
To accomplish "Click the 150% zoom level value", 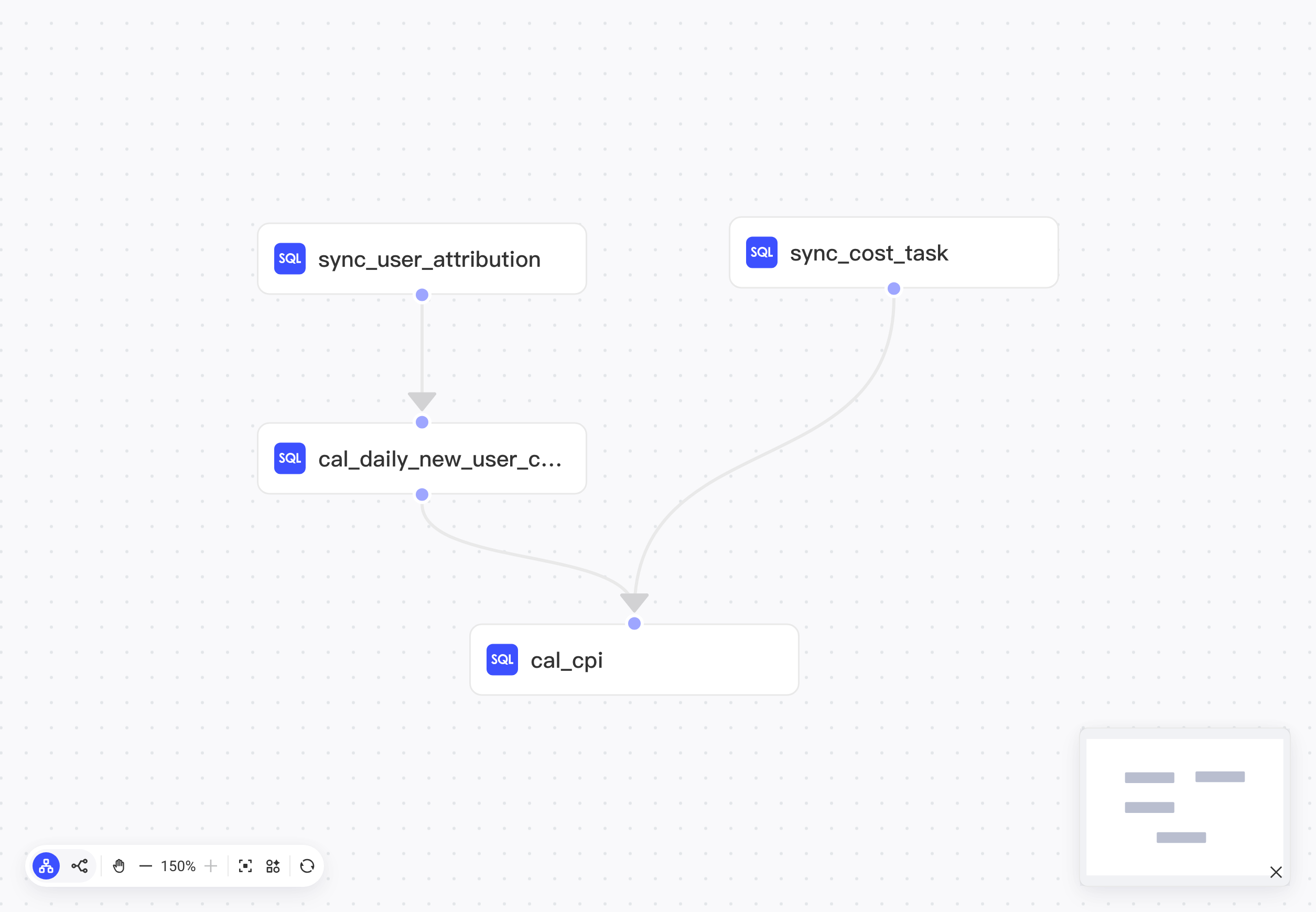I will (x=178, y=866).
